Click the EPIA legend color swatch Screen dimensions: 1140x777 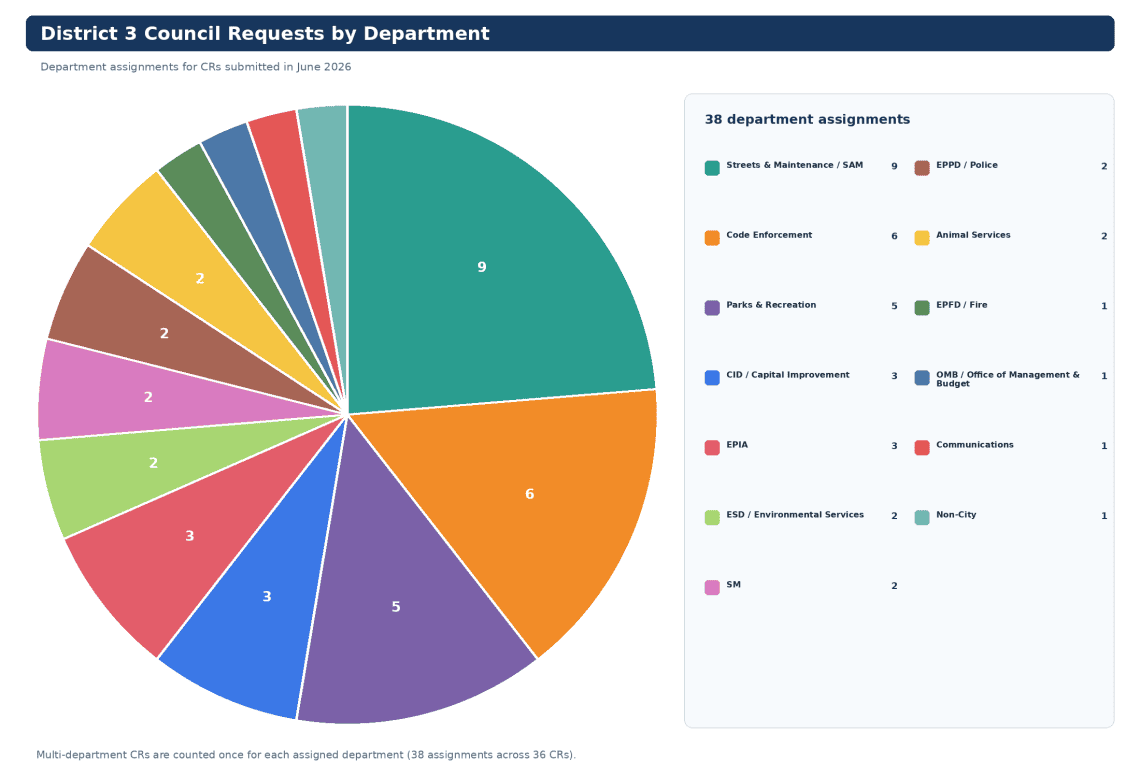pyautogui.click(x=712, y=447)
